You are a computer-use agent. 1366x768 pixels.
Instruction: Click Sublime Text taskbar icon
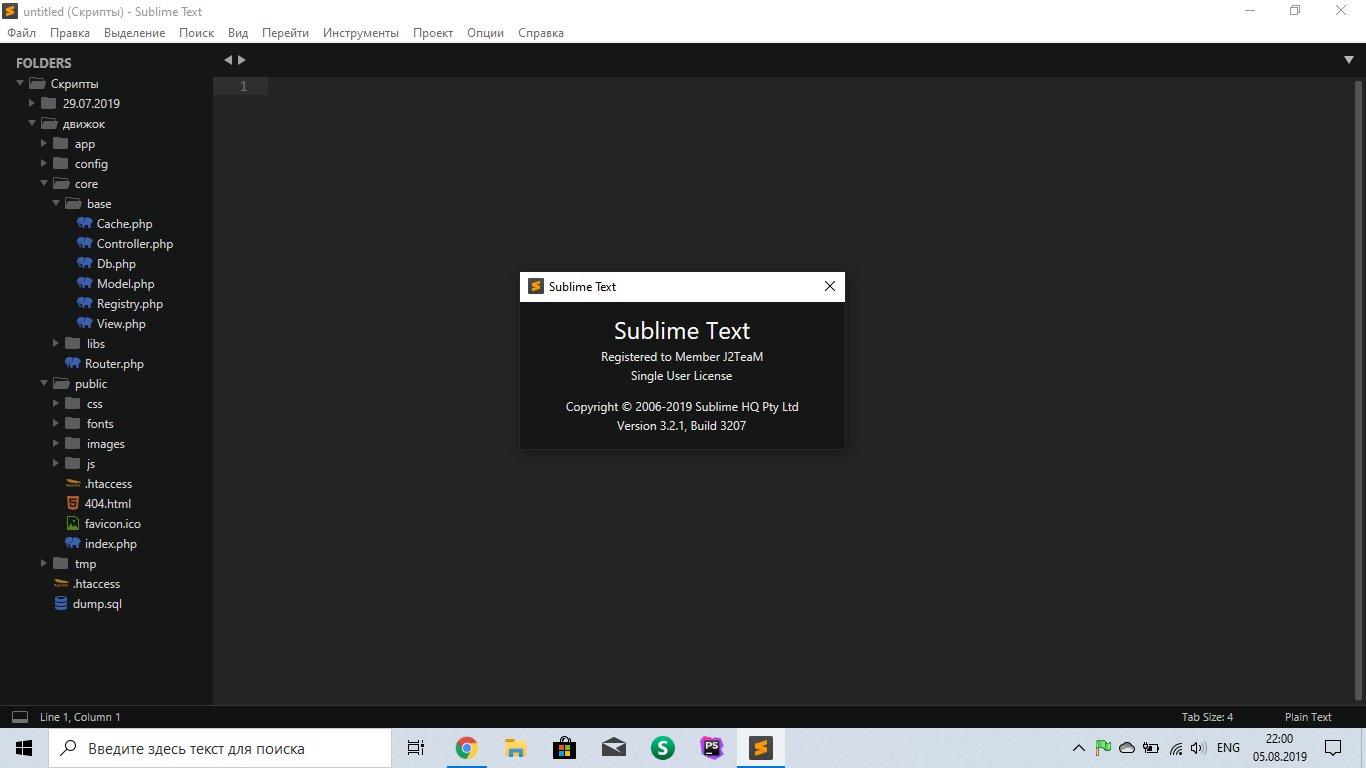761,748
